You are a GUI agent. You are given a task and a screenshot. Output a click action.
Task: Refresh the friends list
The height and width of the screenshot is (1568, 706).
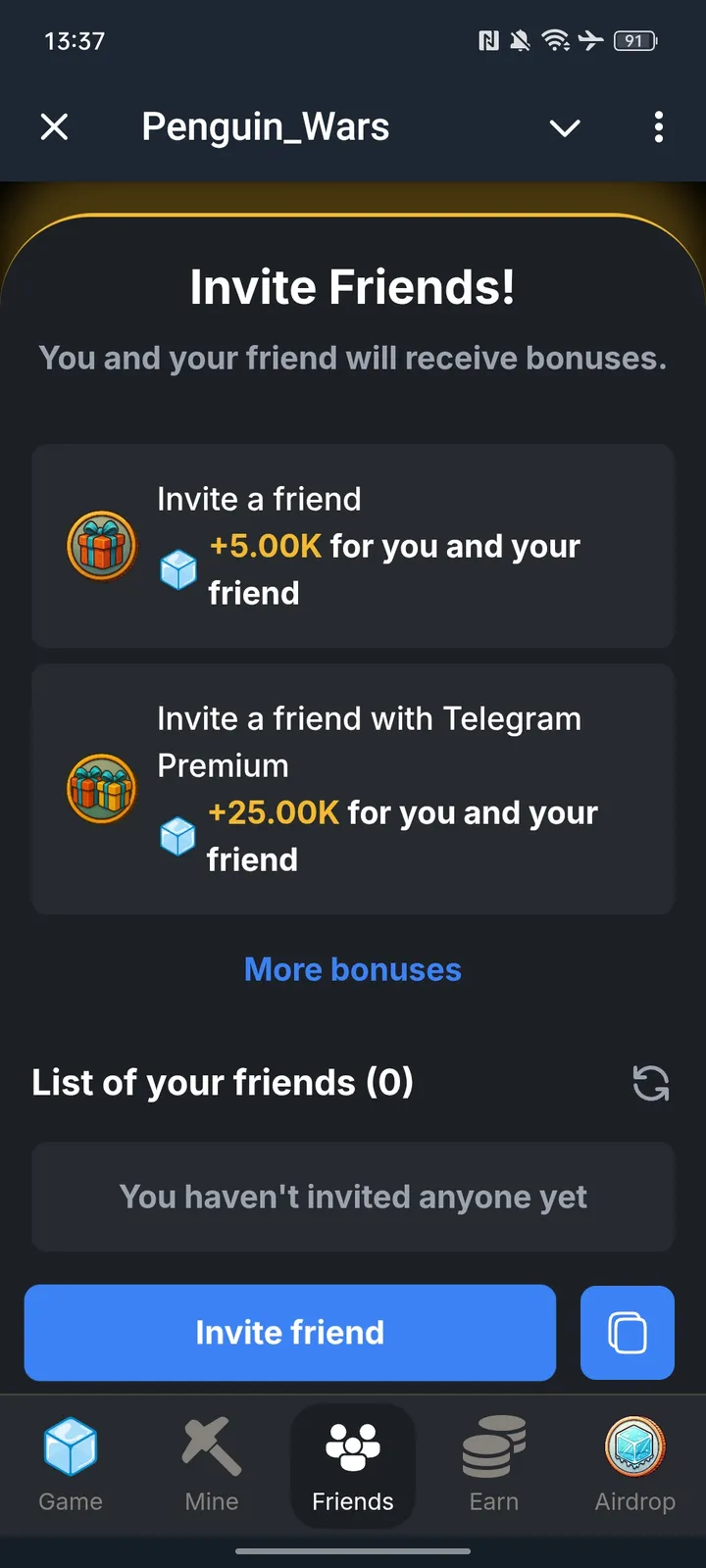coord(651,1083)
